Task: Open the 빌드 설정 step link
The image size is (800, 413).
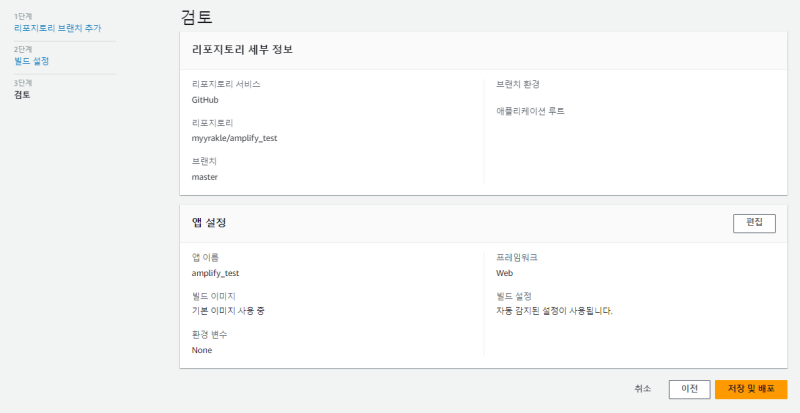Action: pyautogui.click(x=31, y=61)
